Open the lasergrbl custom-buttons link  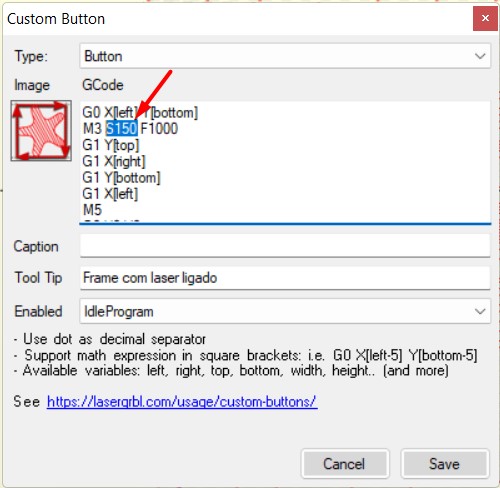pyautogui.click(x=182, y=402)
